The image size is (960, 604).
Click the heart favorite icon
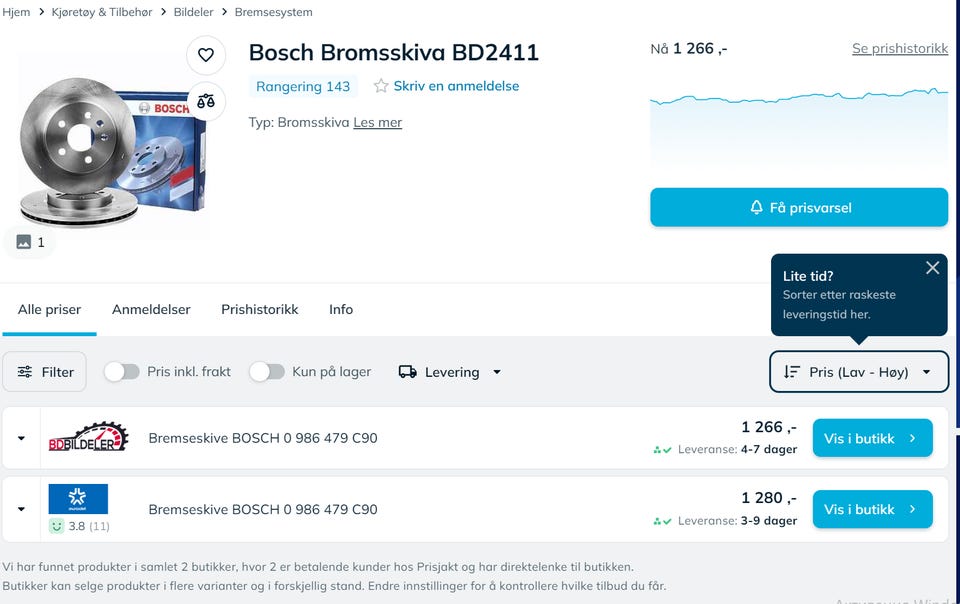[206, 55]
